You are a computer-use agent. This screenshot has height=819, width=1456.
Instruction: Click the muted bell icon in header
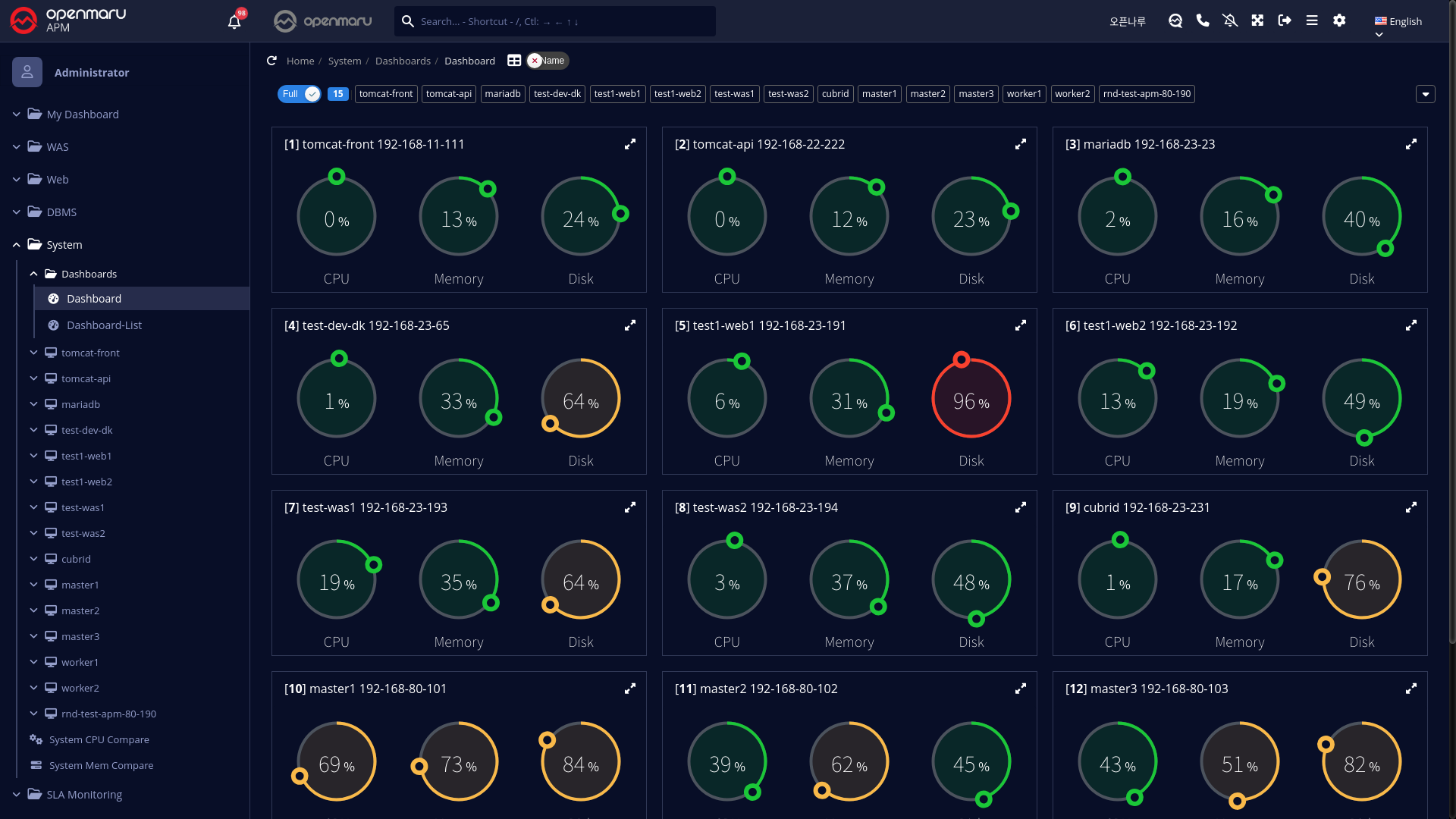tap(1230, 20)
